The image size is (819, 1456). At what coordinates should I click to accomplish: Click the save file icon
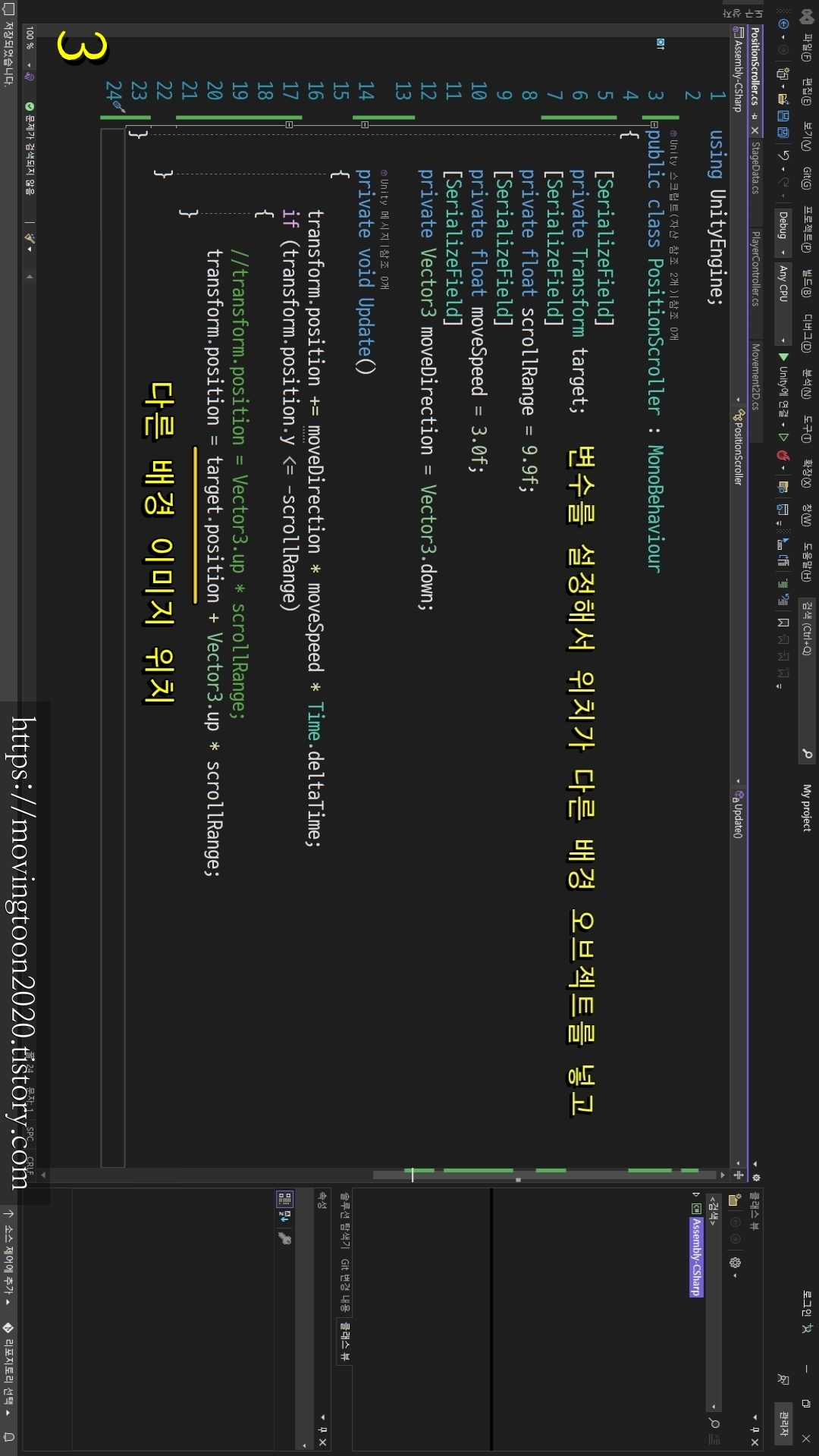783,115
